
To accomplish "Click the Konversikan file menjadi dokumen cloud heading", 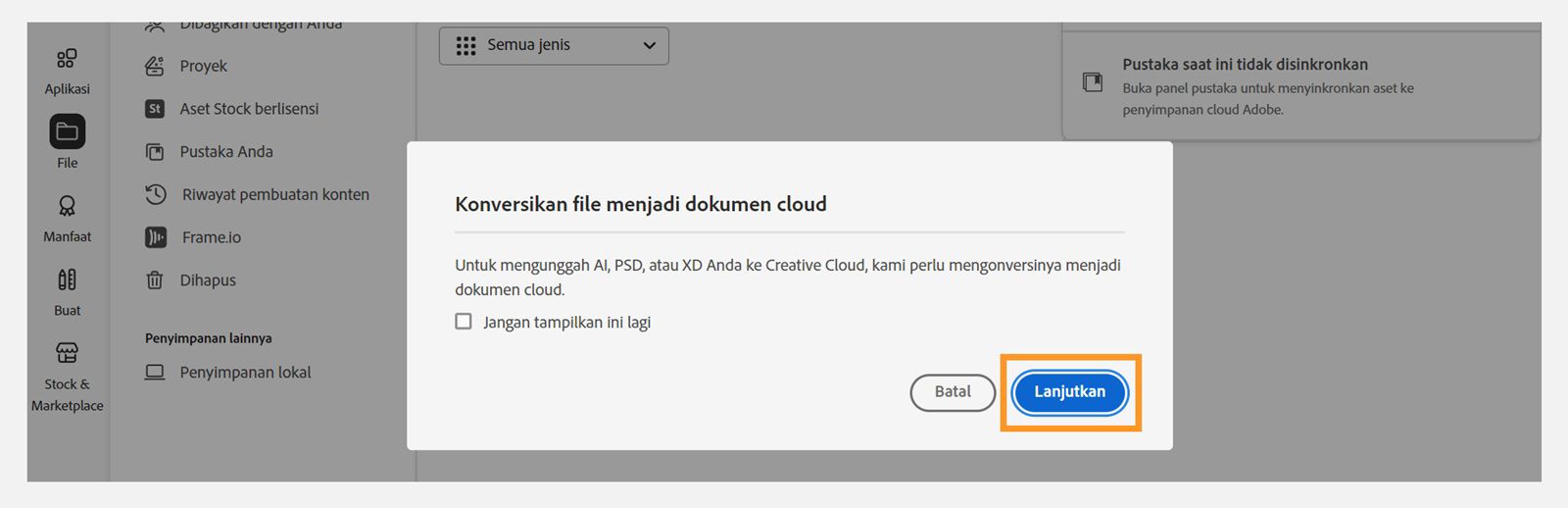I will point(641,204).
